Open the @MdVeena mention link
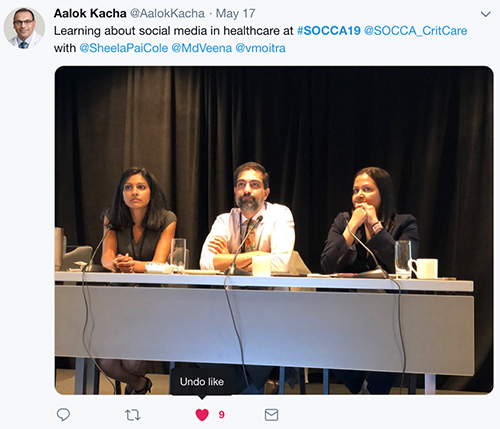 pyautogui.click(x=202, y=48)
